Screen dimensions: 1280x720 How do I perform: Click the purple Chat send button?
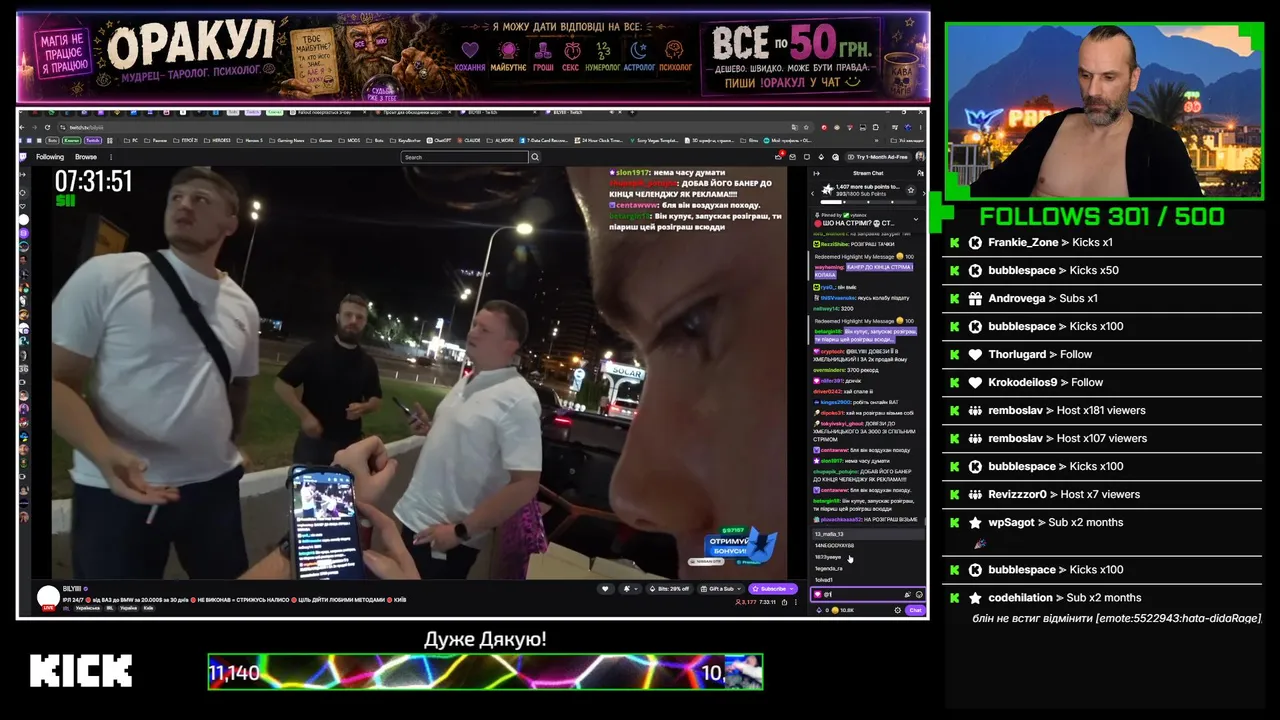[x=915, y=610]
